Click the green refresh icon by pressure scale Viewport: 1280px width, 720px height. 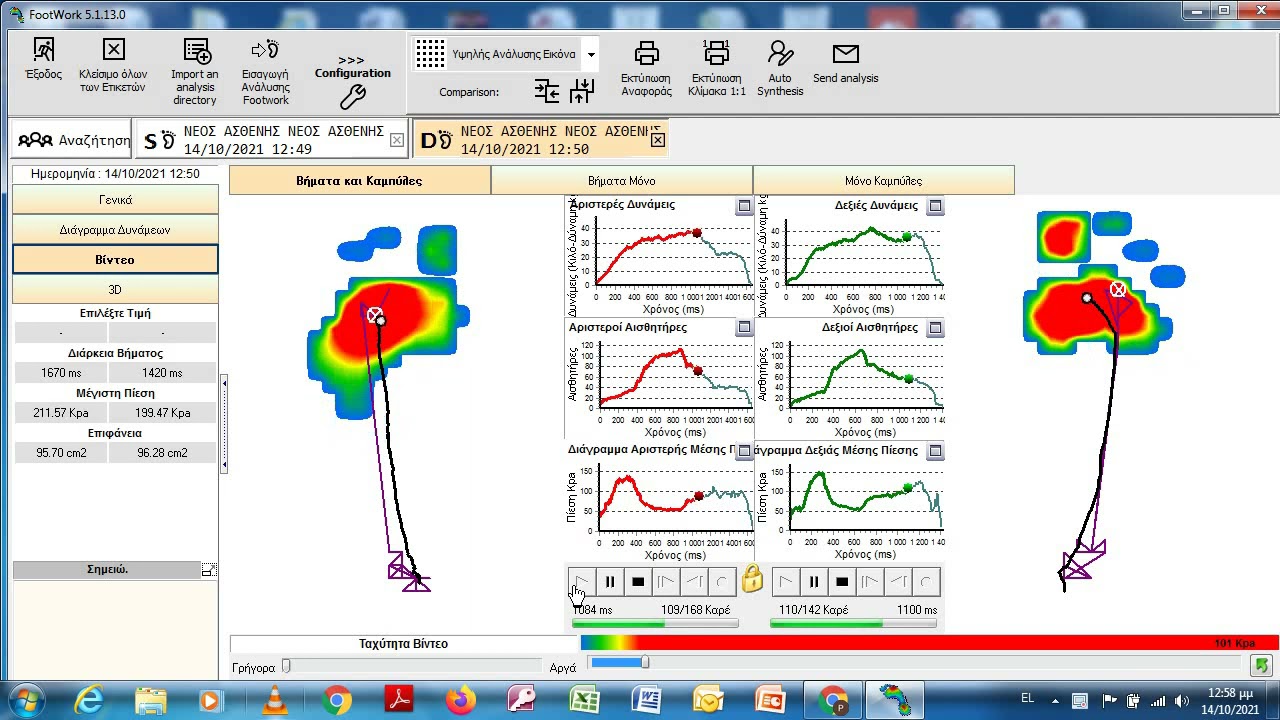(x=1261, y=665)
